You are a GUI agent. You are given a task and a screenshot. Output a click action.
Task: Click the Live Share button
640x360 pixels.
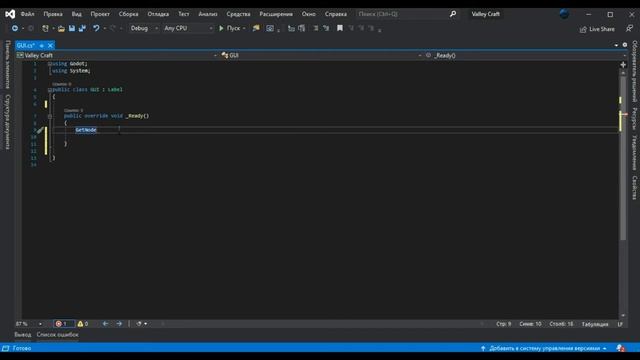(x=597, y=29)
